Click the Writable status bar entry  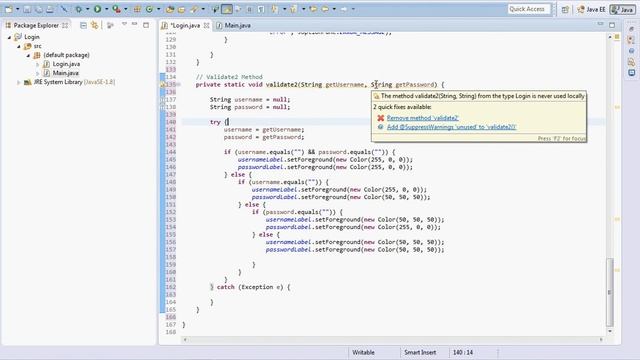coord(363,352)
